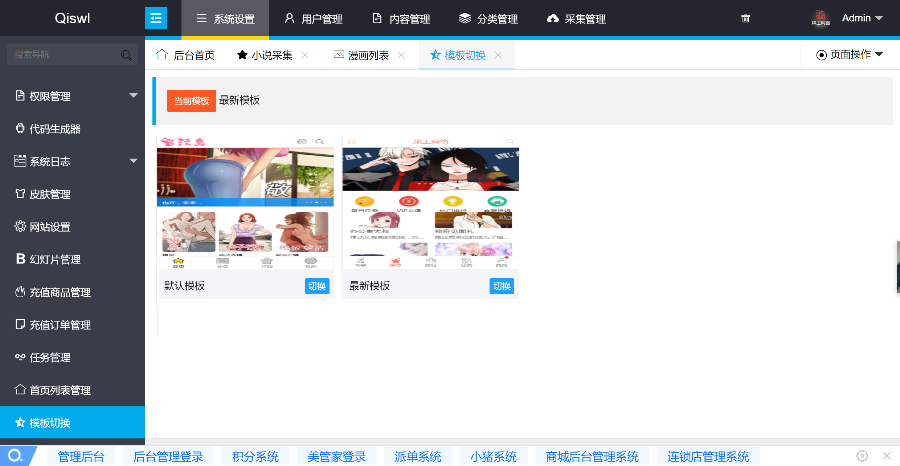Open 皮肤管理 in the sidebar

click(x=49, y=194)
